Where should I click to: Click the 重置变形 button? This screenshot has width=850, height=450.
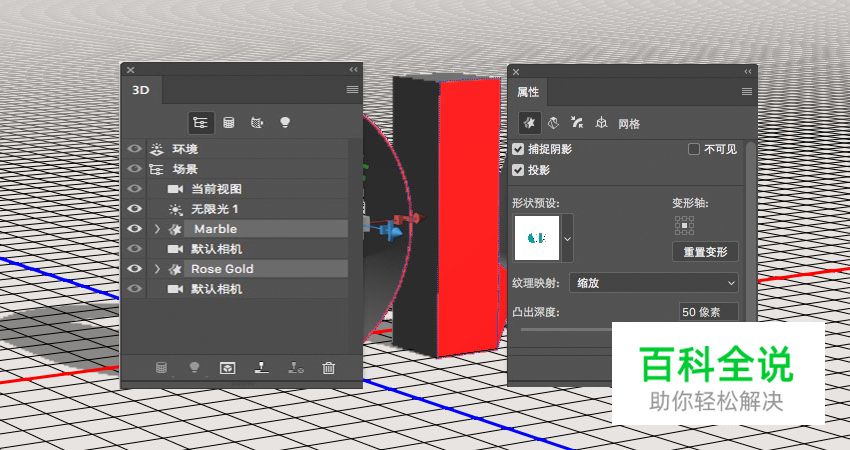pos(705,252)
